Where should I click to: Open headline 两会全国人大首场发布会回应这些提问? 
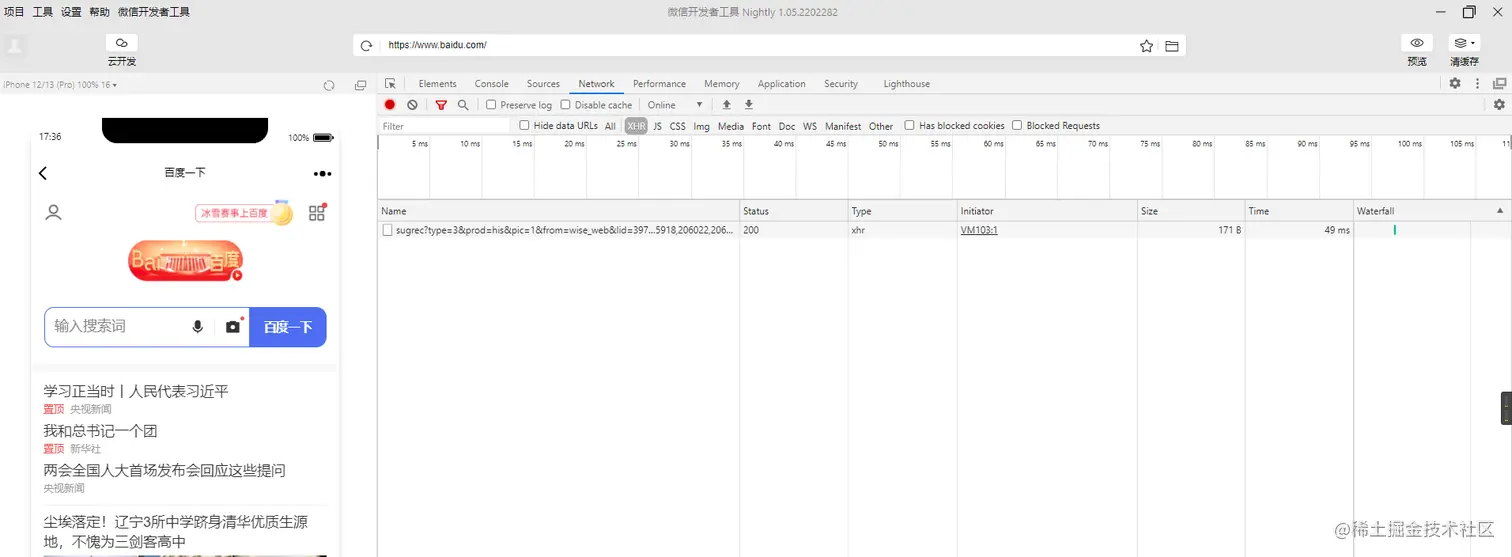tap(164, 470)
